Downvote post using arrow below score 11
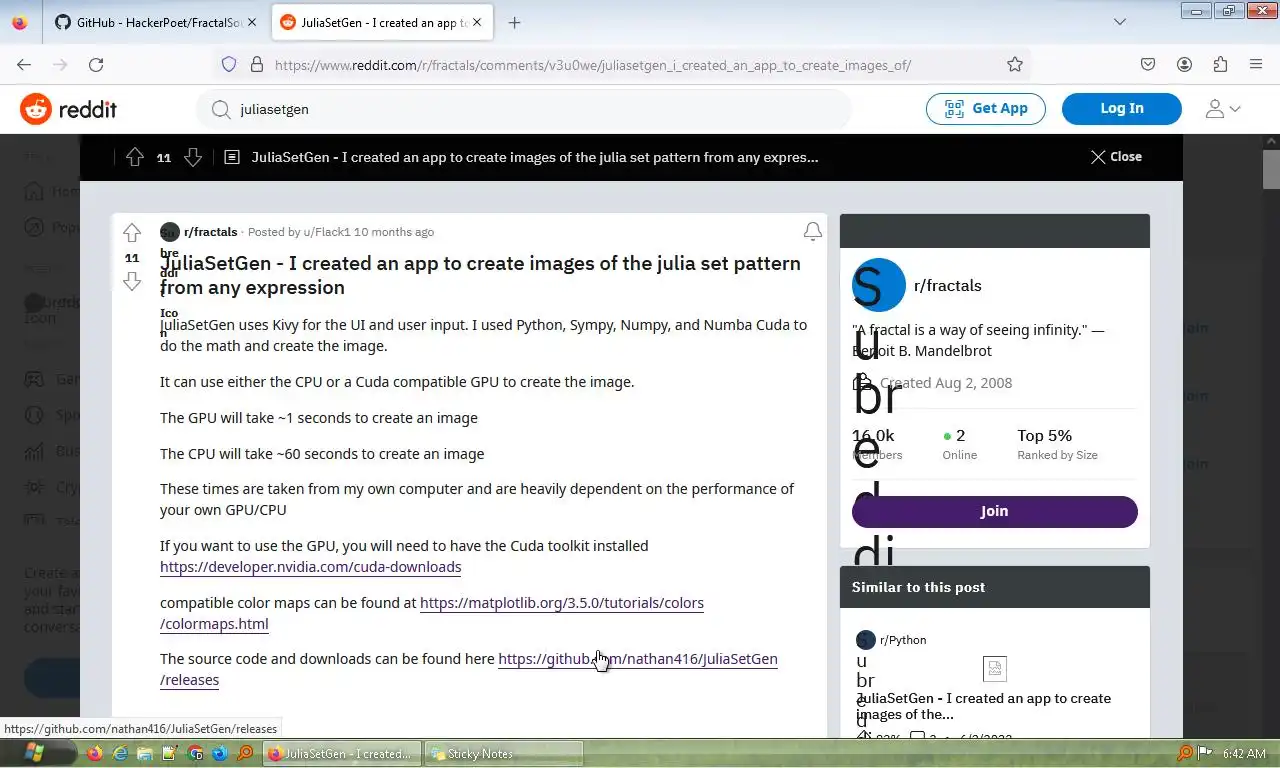Viewport: 1280px width, 768px height. coord(132,282)
